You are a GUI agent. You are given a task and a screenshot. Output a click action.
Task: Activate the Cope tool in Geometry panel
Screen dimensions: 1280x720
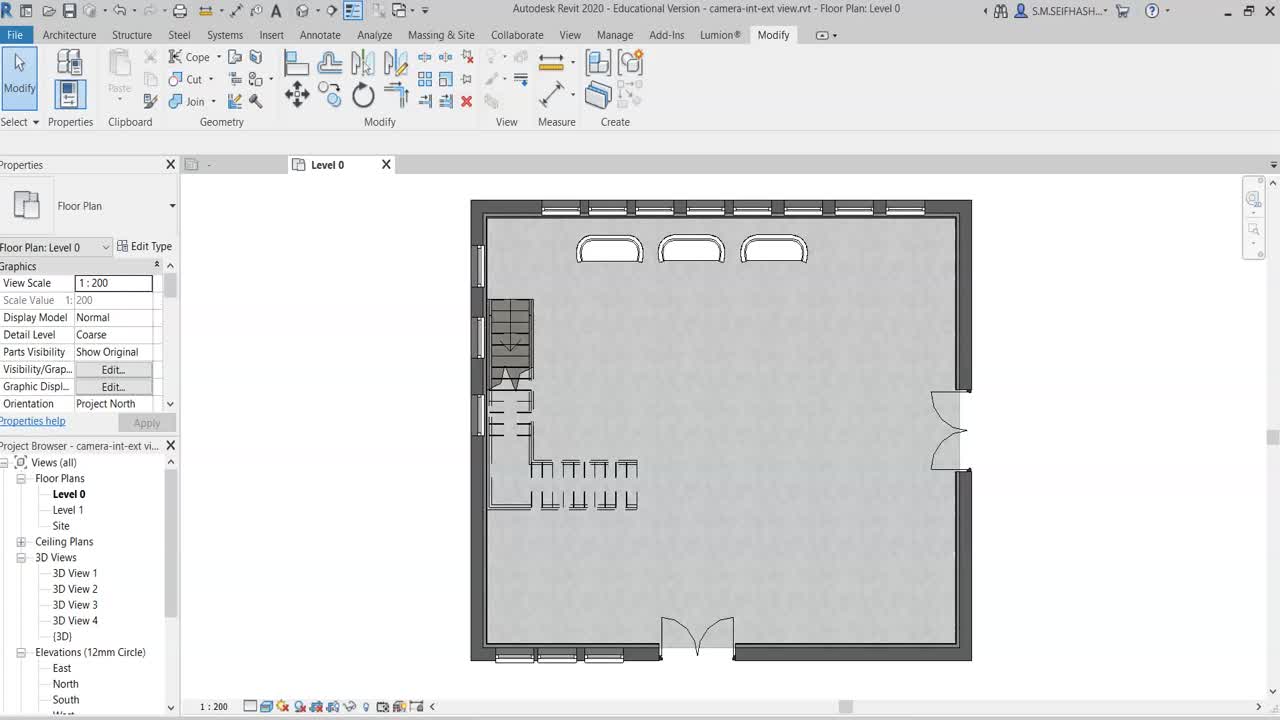(x=191, y=57)
